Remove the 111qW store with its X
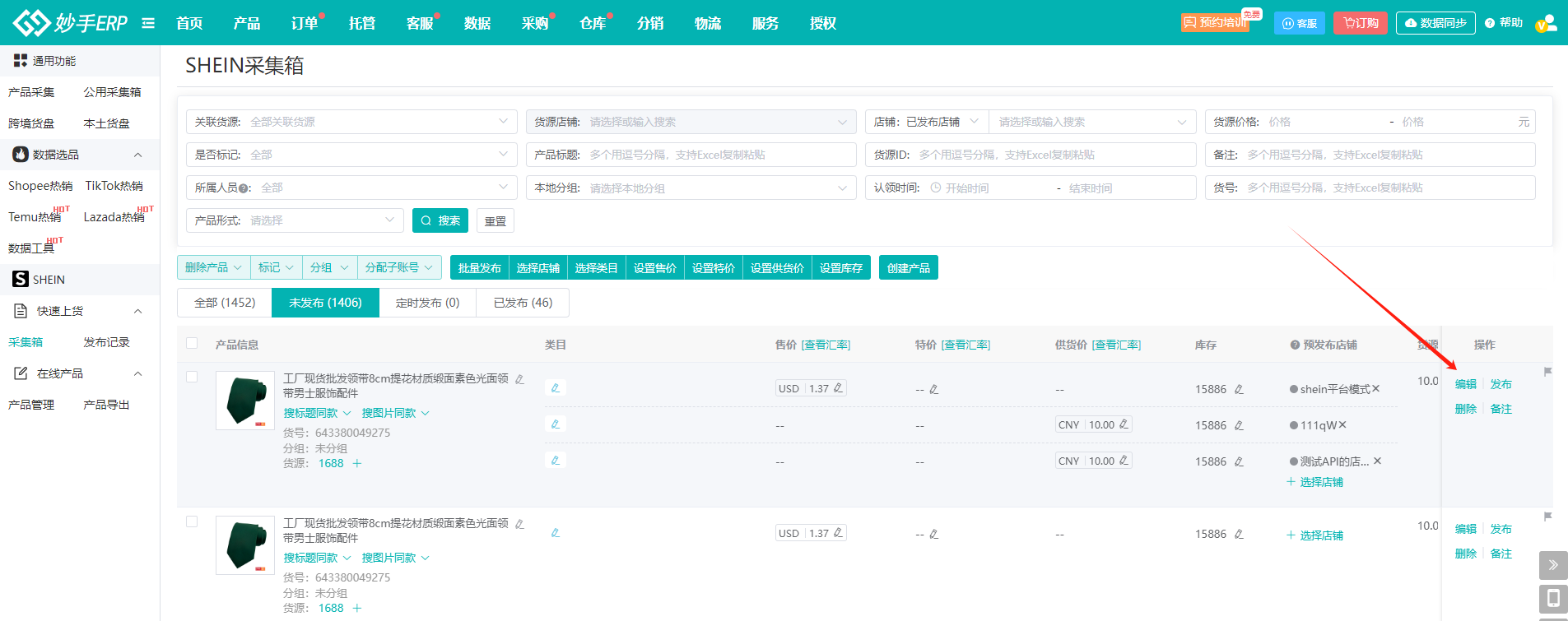1568x621 pixels. point(1342,425)
